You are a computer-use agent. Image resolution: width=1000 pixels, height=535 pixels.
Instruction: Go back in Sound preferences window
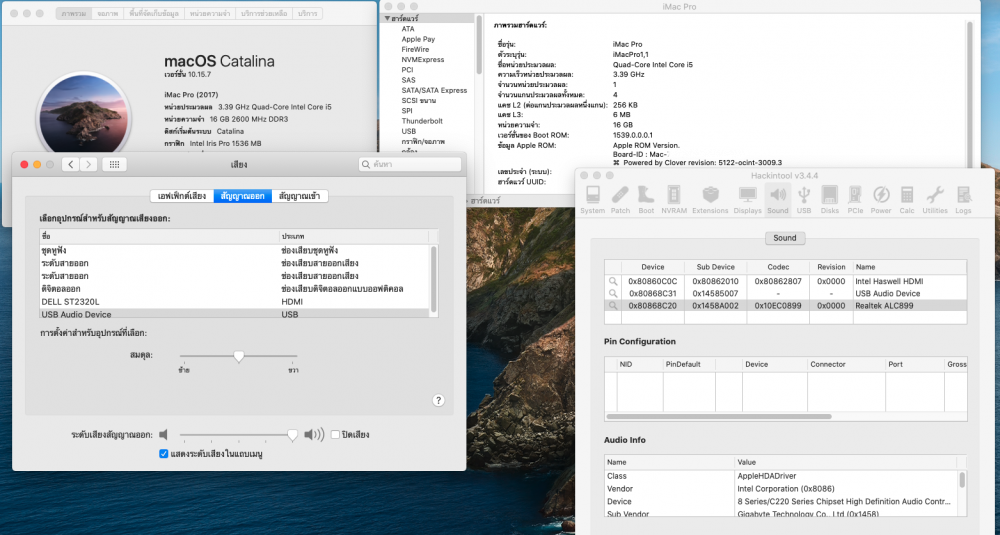[71, 165]
